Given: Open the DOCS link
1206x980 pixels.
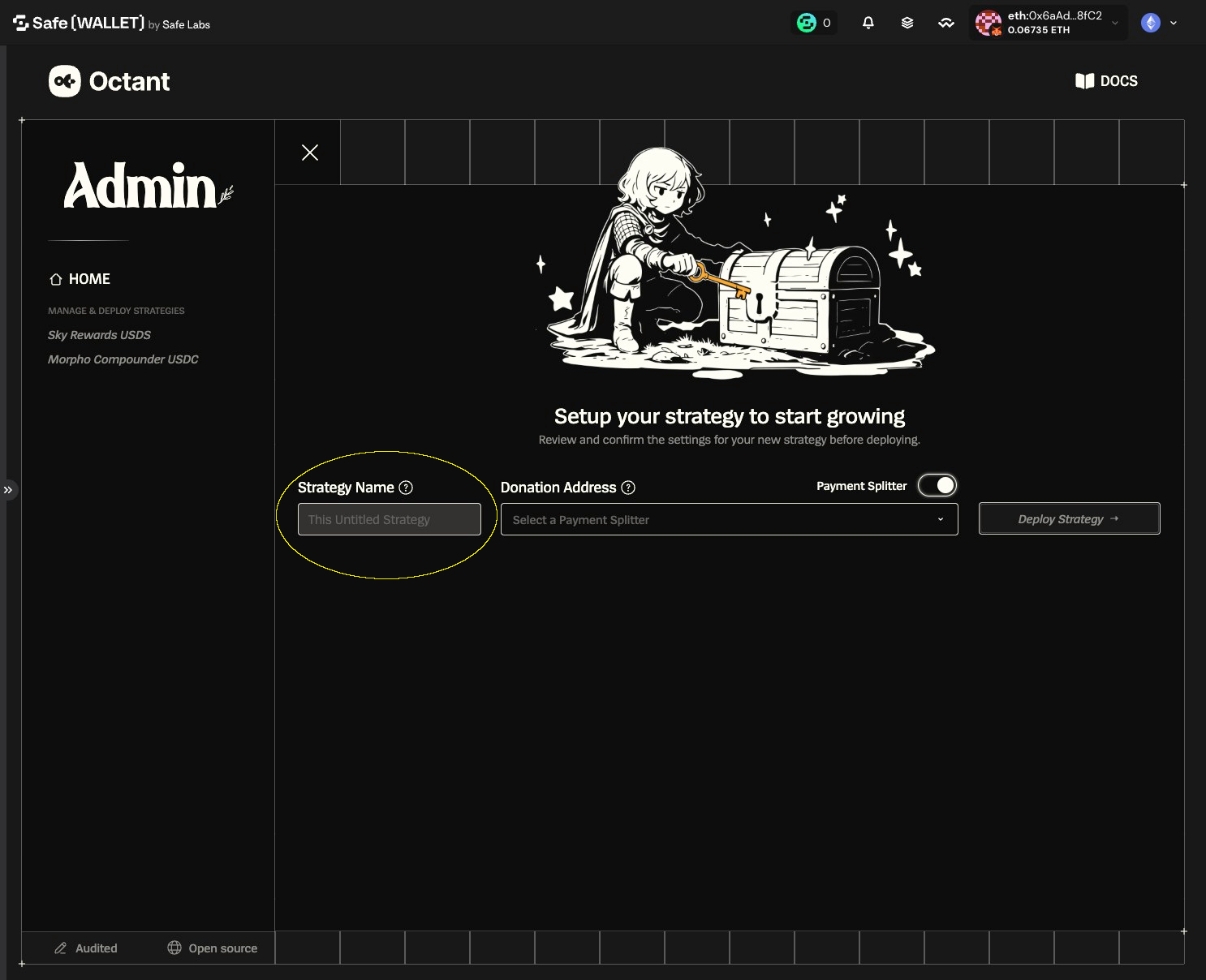Looking at the screenshot, I should point(1106,81).
